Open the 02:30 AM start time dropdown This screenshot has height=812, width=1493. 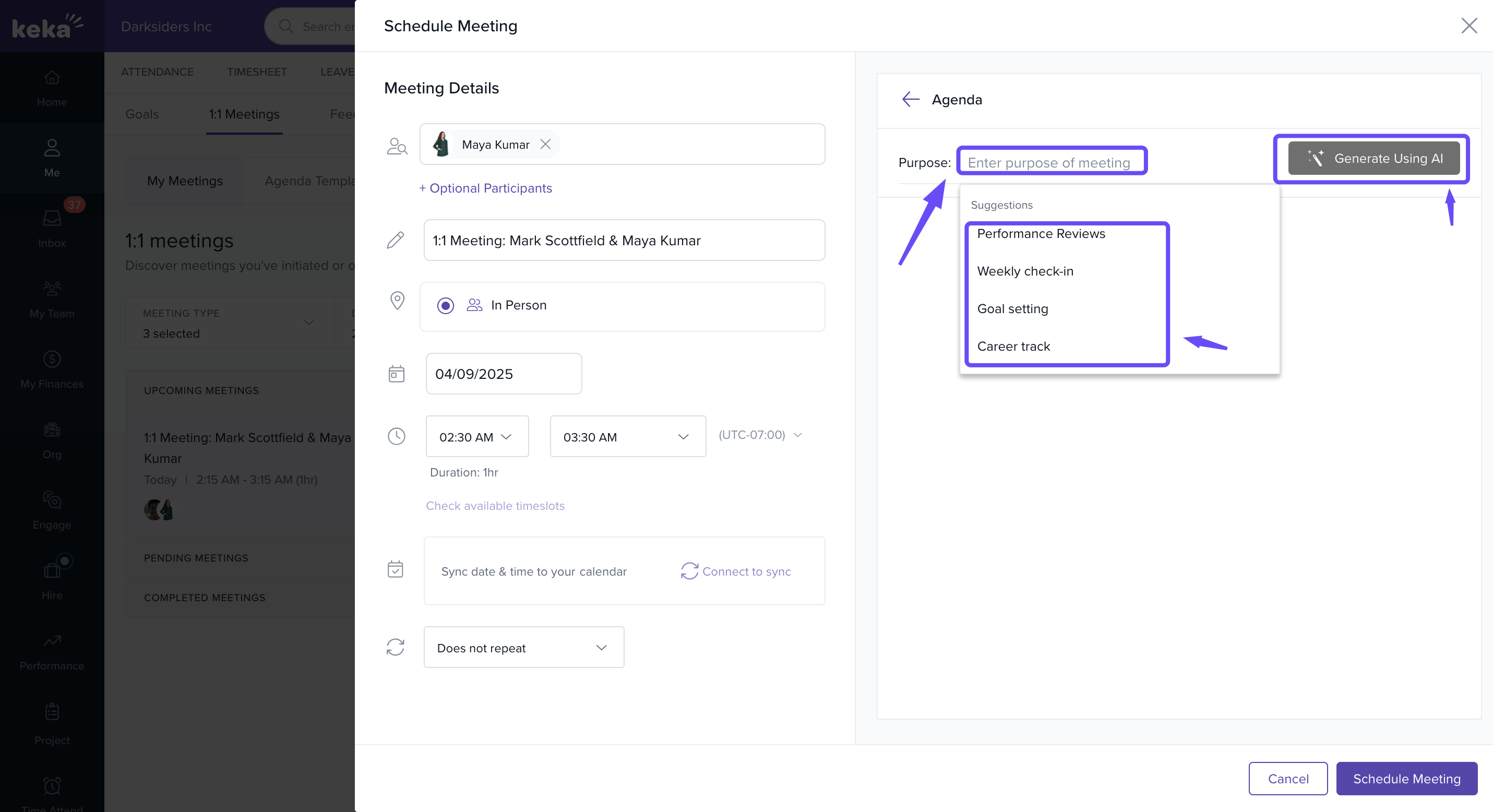pyautogui.click(x=476, y=436)
